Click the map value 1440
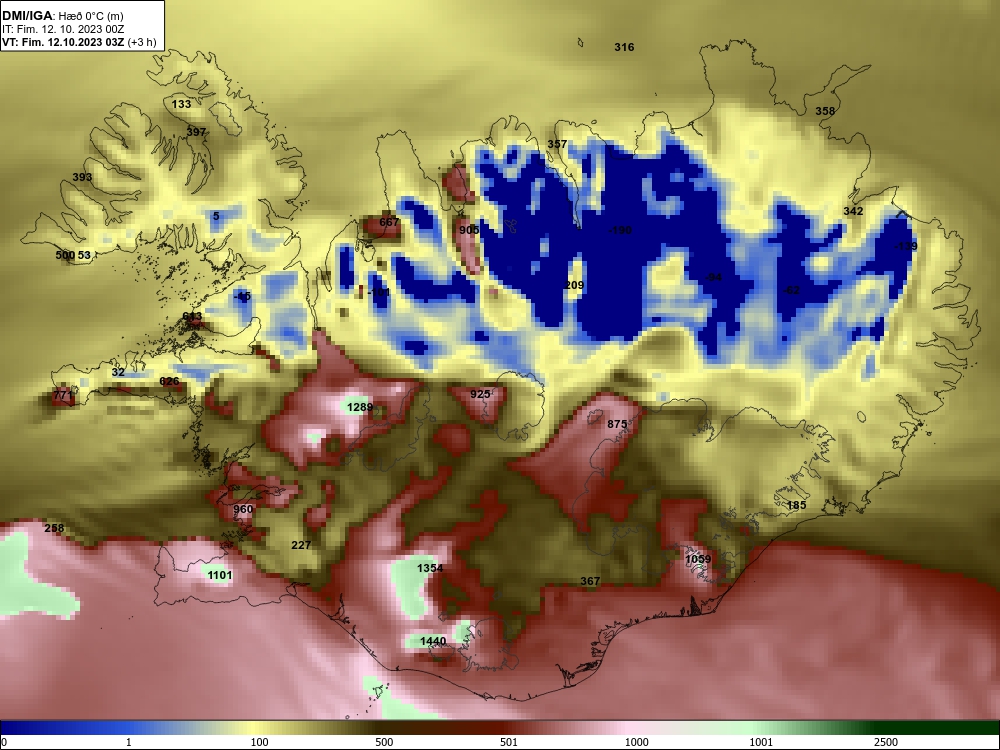 (x=433, y=641)
